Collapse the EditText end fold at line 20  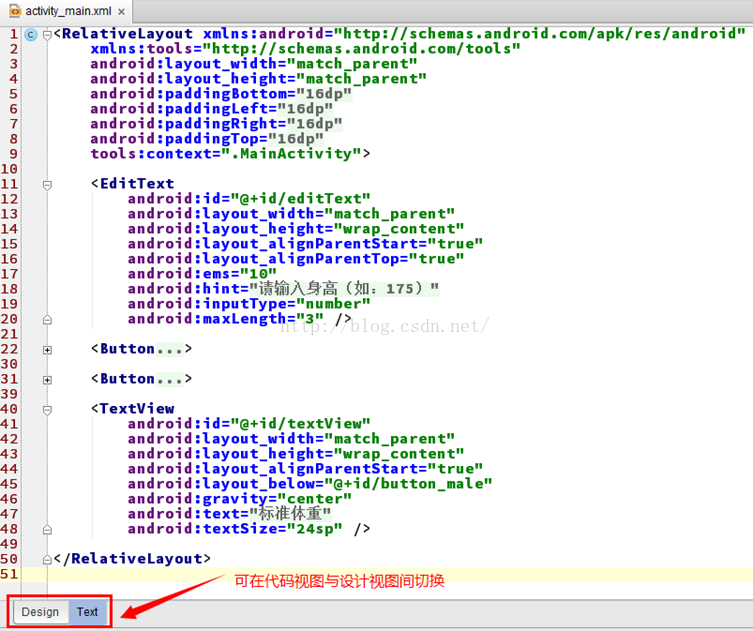coord(47,319)
